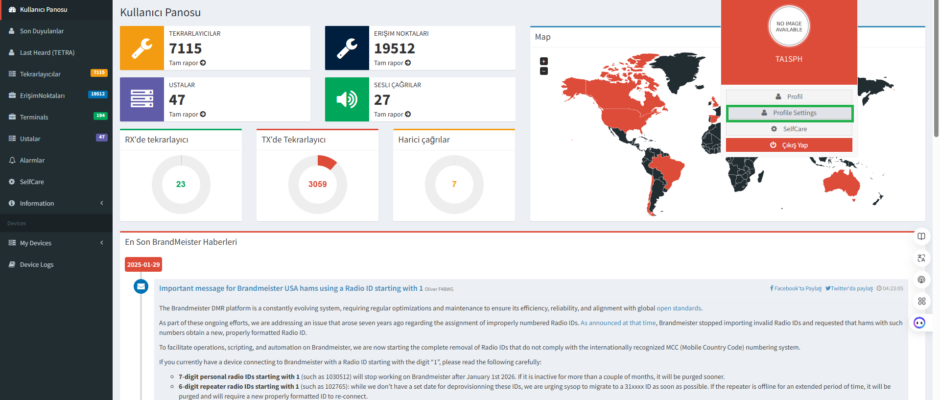Click the translate icon in right toolbar

point(921,258)
